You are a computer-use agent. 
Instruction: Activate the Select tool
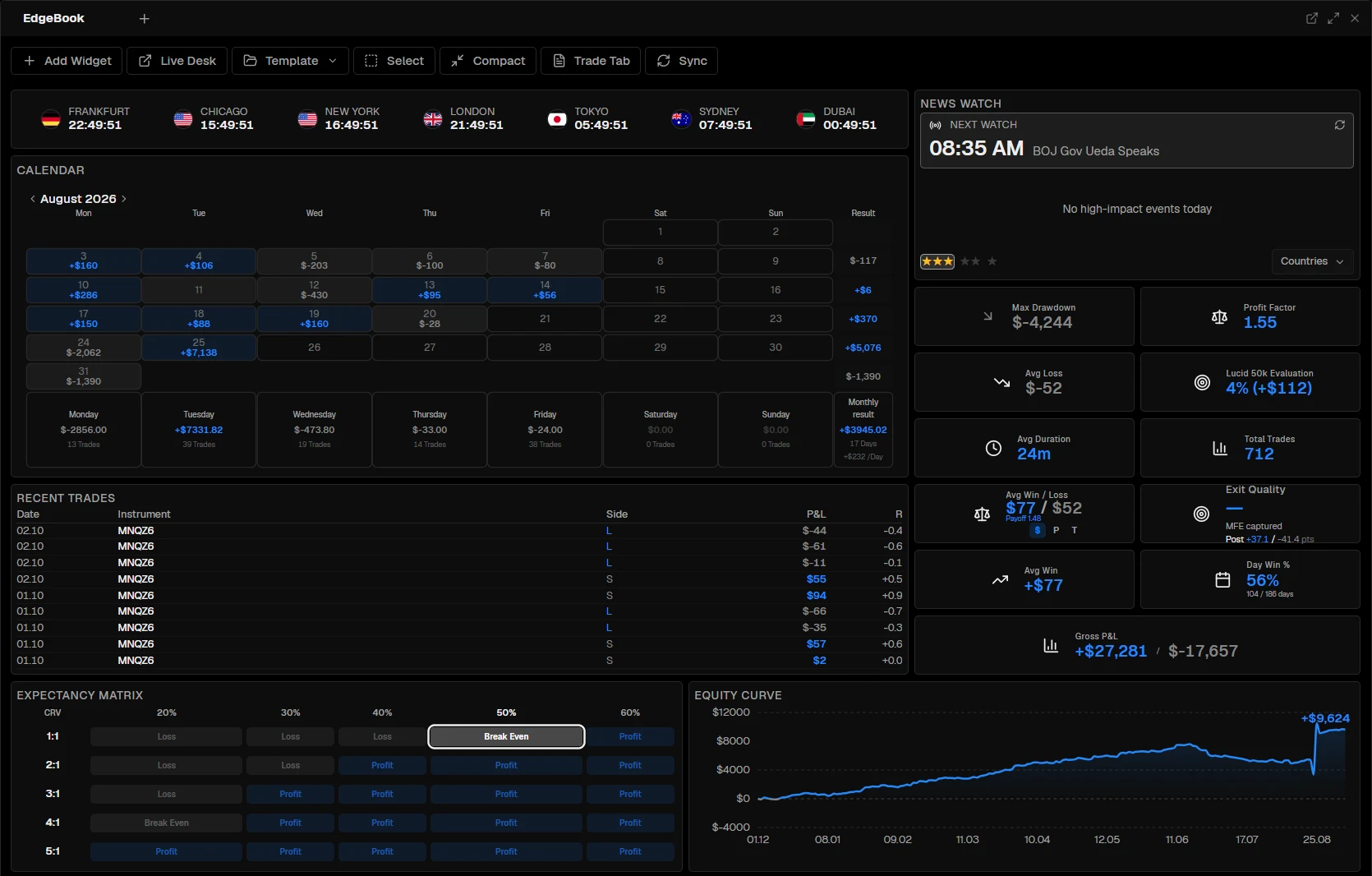point(394,61)
